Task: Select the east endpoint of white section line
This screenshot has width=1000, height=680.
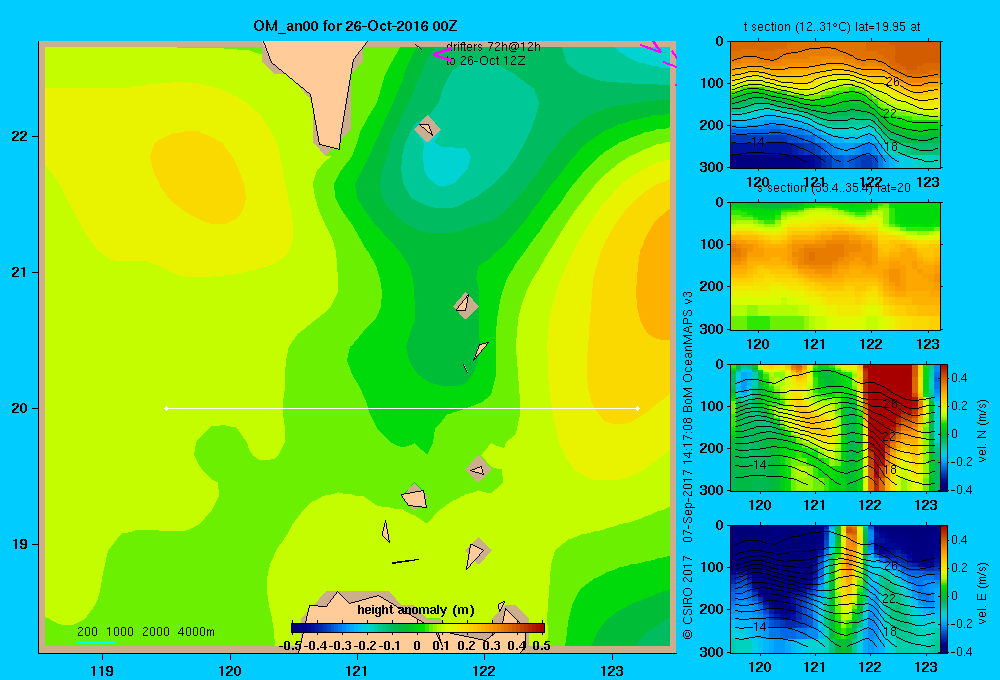Action: [x=638, y=408]
